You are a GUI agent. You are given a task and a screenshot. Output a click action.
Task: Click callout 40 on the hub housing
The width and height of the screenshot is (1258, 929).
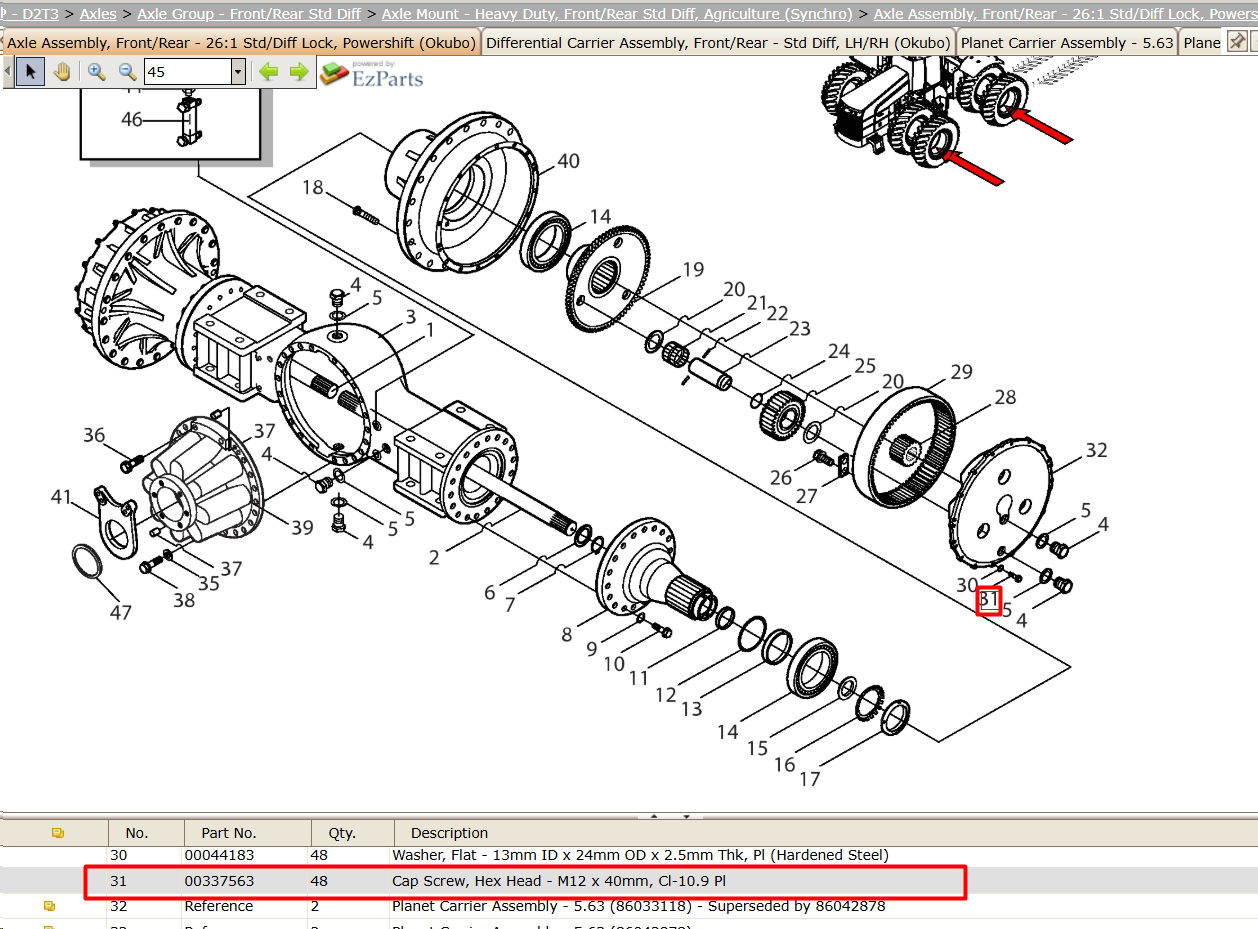click(568, 161)
